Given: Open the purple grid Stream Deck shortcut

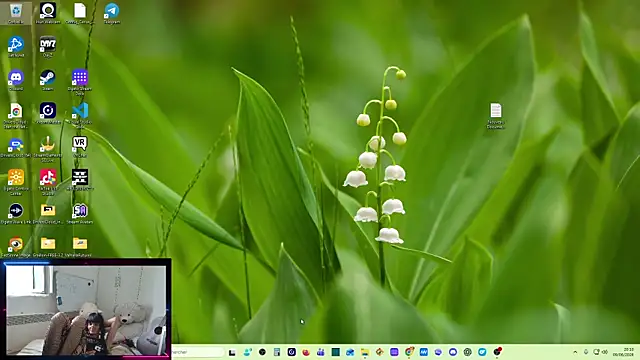Looking at the screenshot, I should (x=80, y=82).
